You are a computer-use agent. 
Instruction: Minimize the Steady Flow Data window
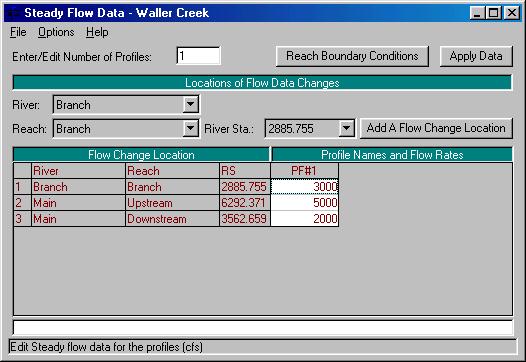(477, 13)
